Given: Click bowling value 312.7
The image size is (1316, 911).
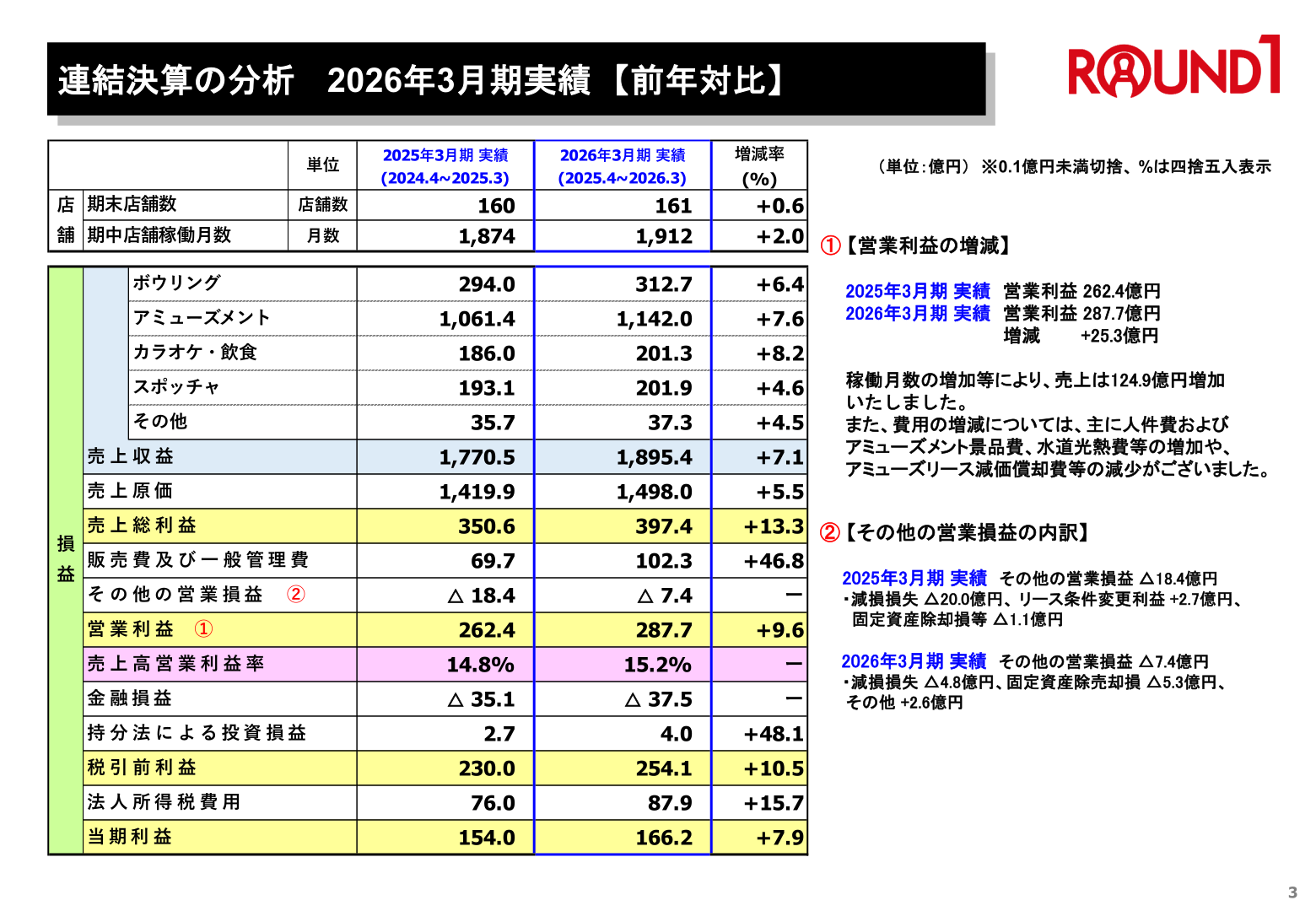Looking at the screenshot, I should tap(664, 284).
